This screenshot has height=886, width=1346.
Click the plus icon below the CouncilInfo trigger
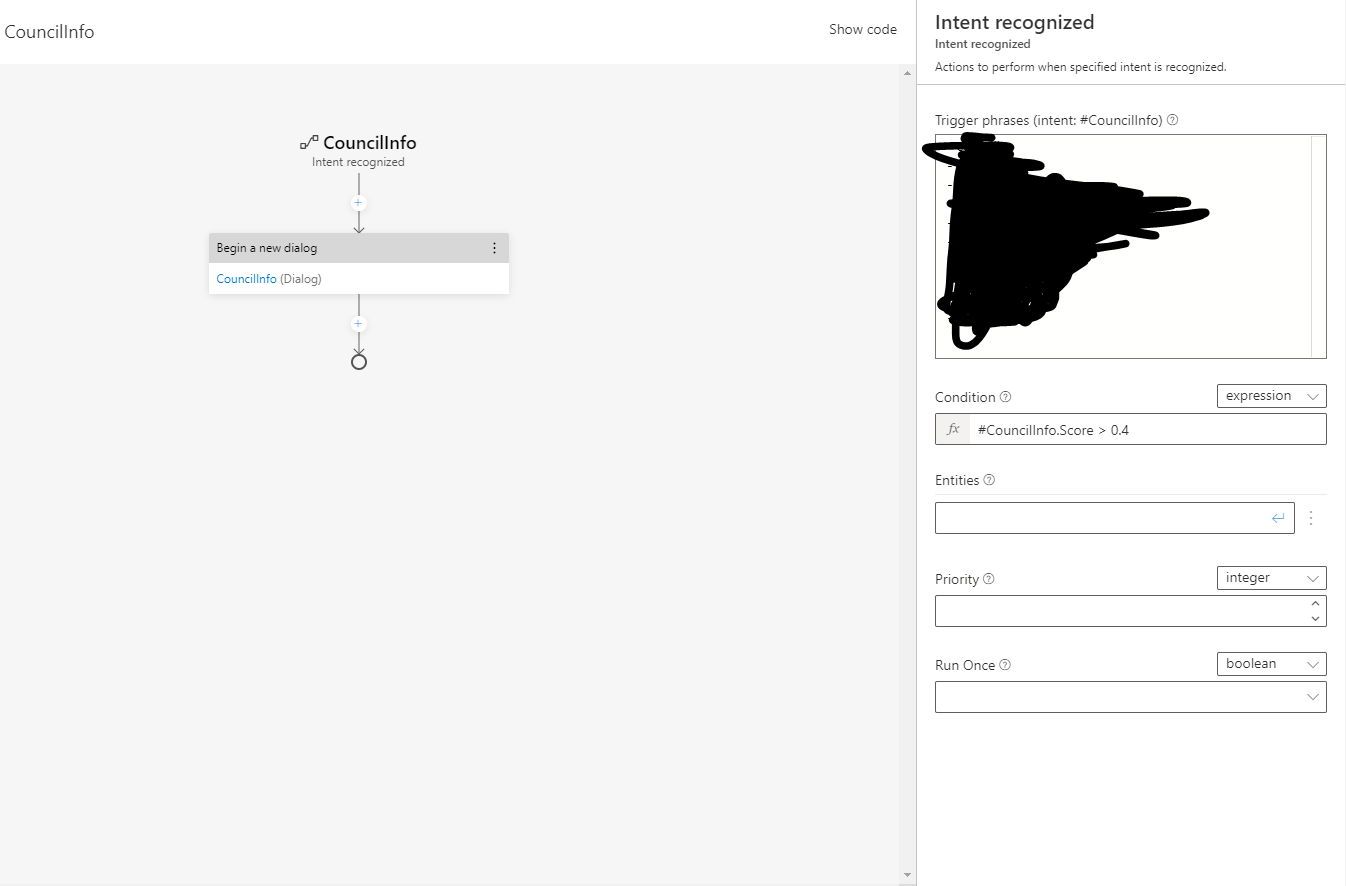point(358,202)
